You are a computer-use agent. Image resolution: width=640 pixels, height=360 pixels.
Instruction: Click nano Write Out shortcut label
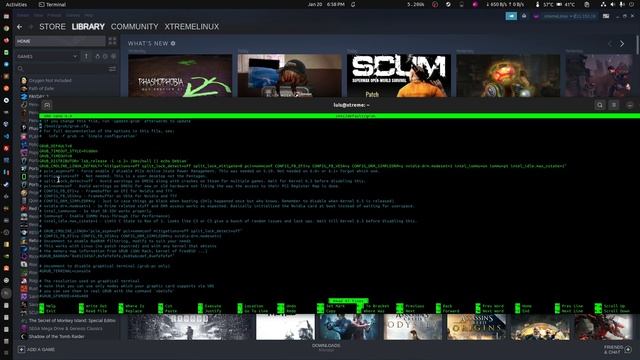96,306
